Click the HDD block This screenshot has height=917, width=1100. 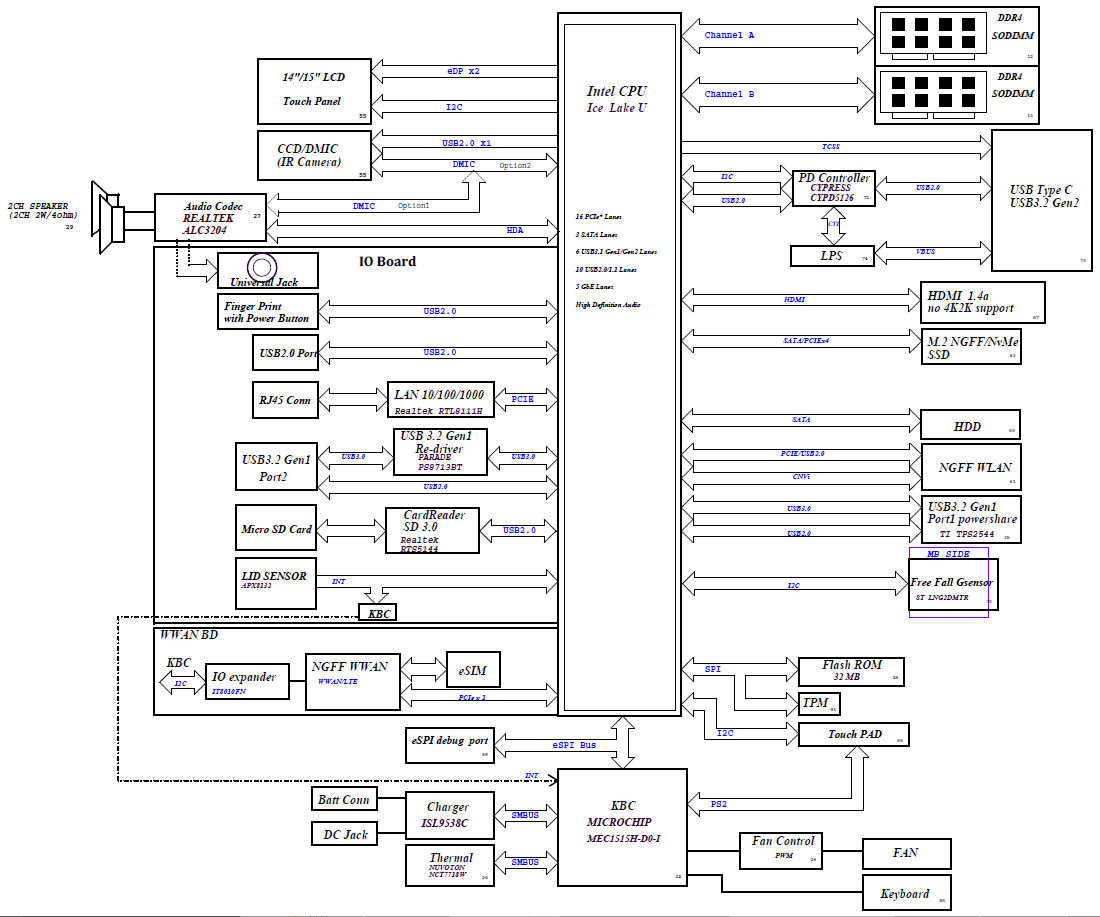(x=970, y=425)
